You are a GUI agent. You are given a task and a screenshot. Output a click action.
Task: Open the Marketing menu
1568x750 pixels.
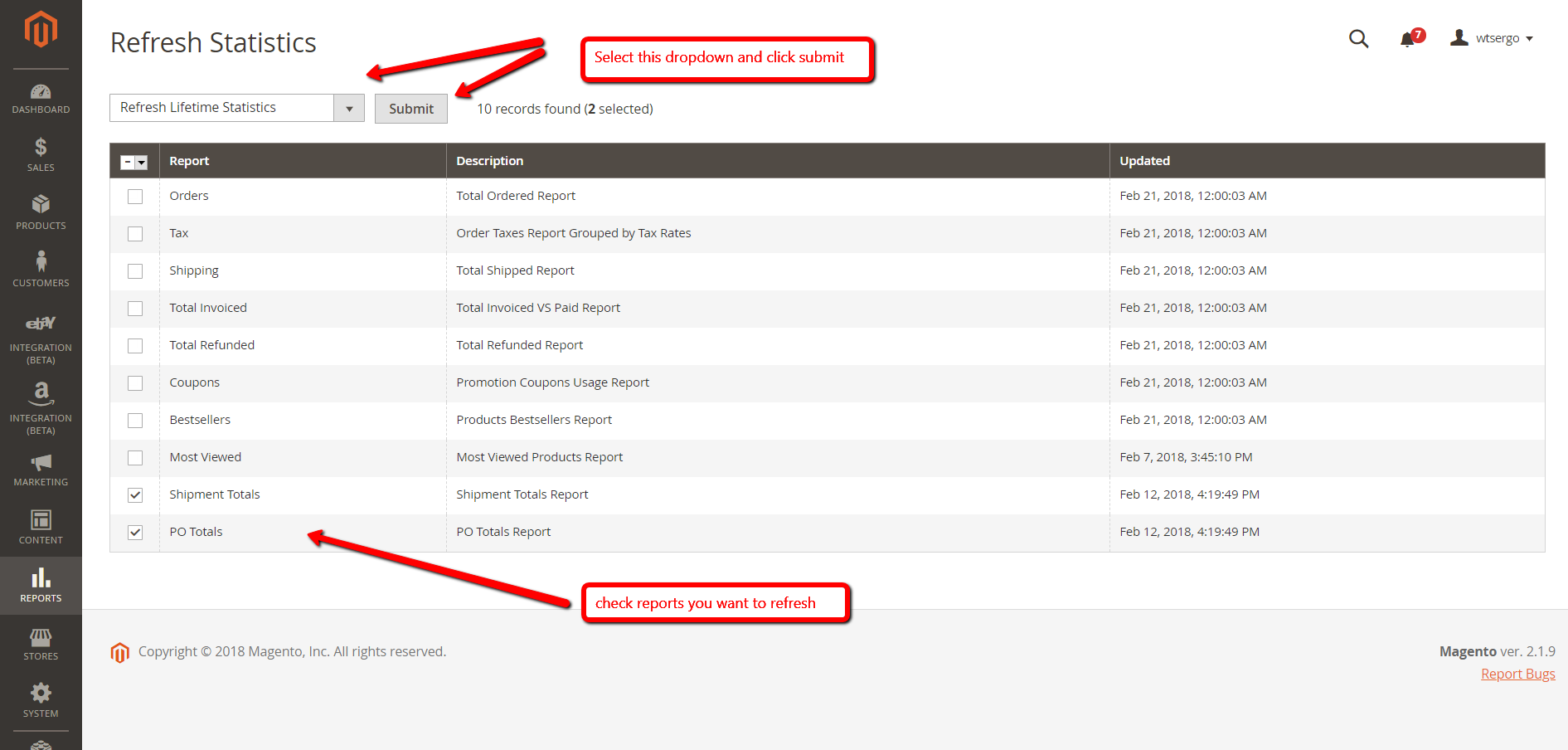tap(41, 470)
